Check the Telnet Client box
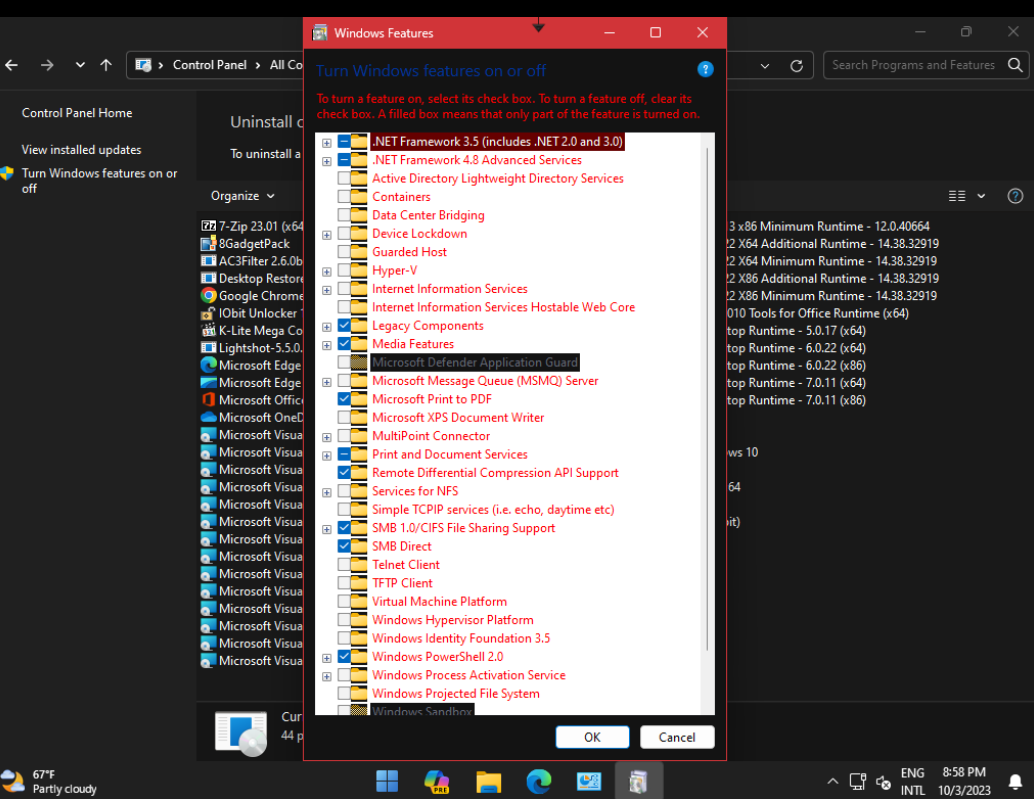The width and height of the screenshot is (1034, 799). point(344,564)
